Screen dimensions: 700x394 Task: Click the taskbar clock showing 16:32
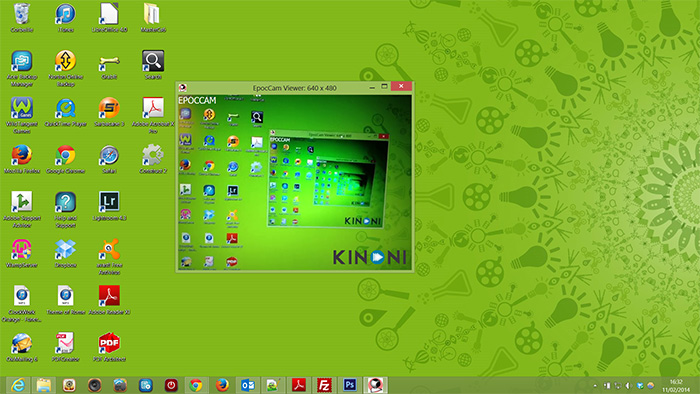pos(676,386)
